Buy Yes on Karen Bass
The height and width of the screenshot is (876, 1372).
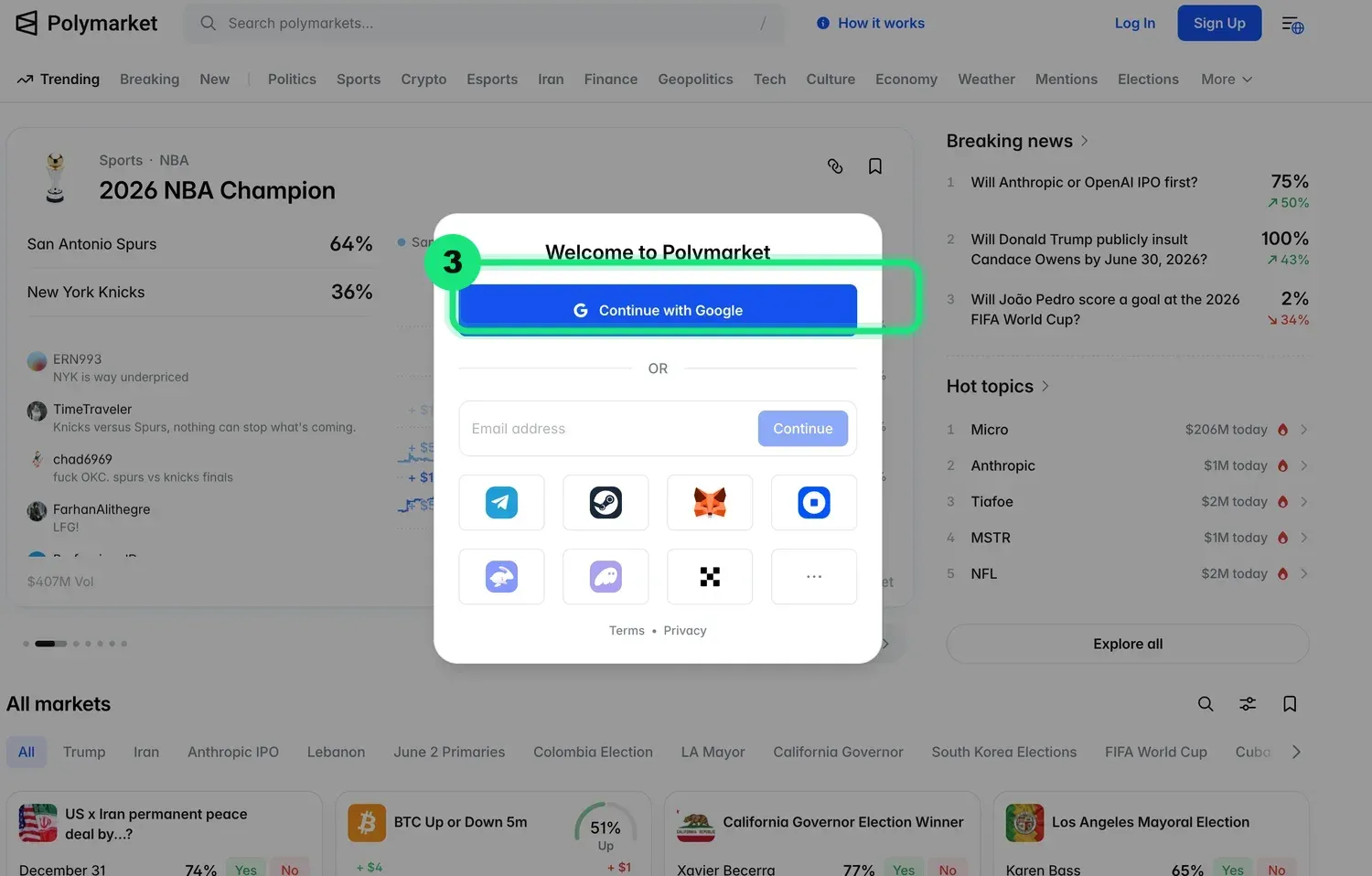1232,870
